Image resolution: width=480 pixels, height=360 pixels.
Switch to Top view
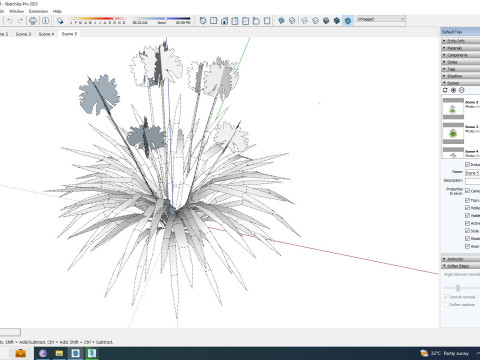[213, 21]
